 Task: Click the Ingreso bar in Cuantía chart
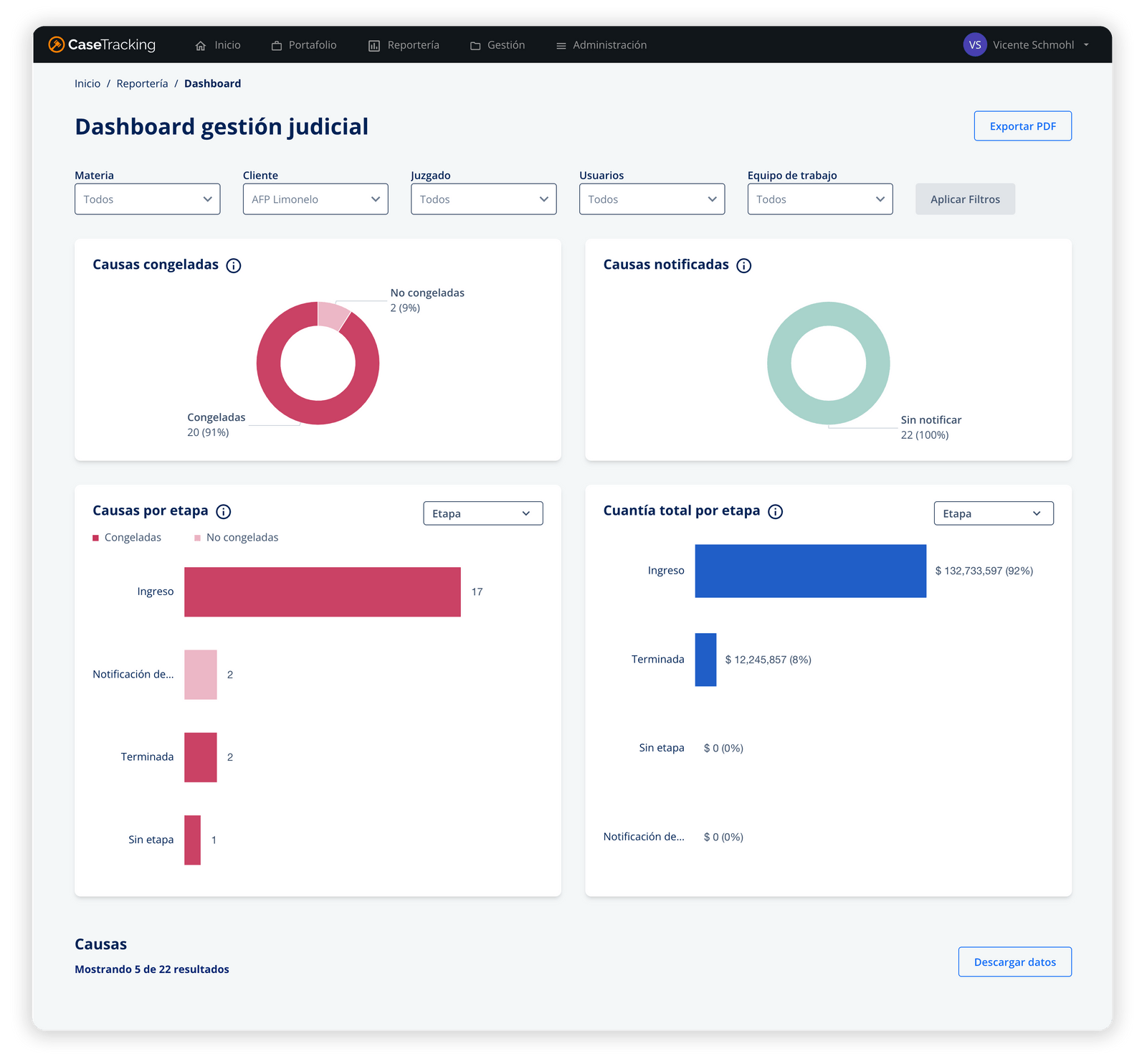coord(810,571)
